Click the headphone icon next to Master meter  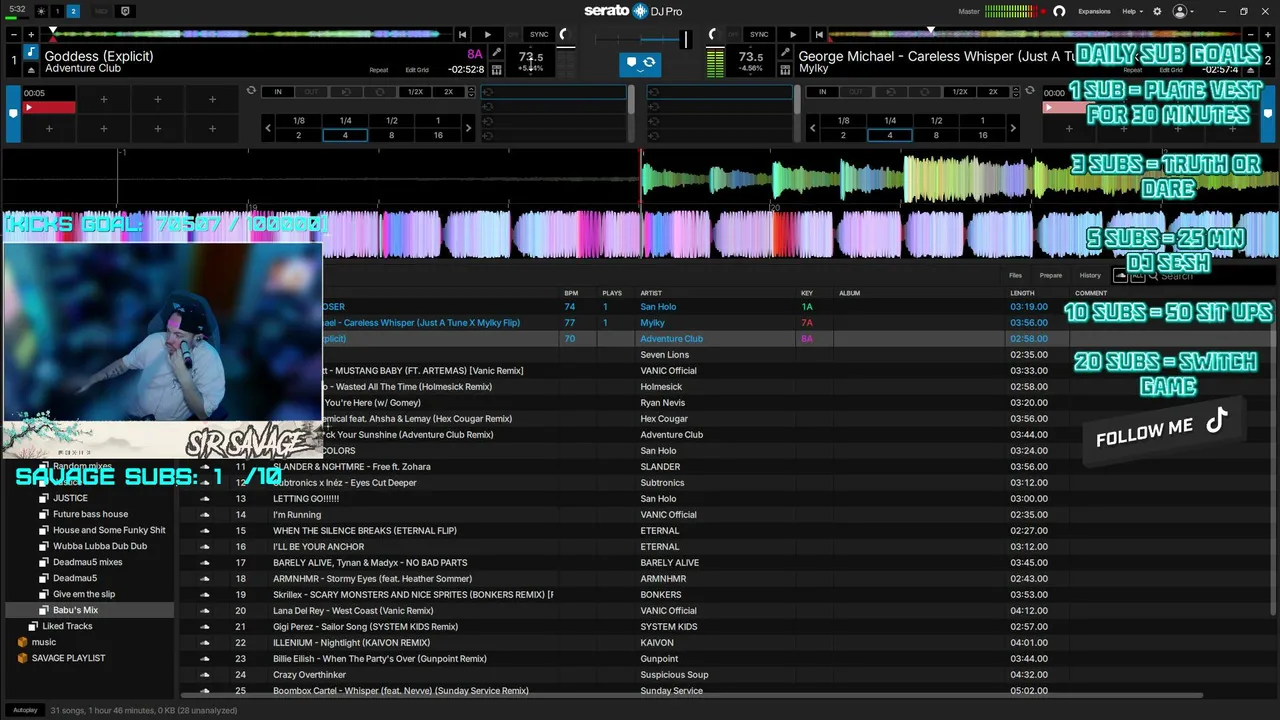pyautogui.click(x=1059, y=11)
